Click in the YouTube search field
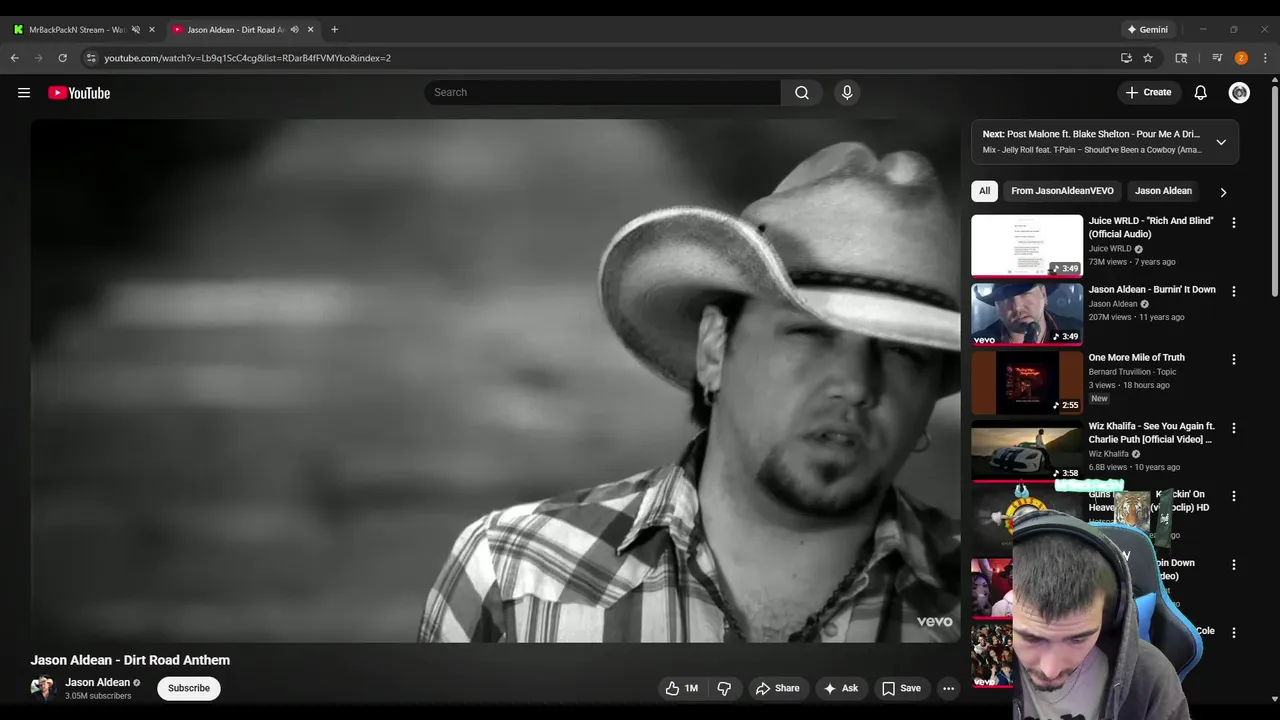Screen dimensions: 1280x720 (x=602, y=93)
